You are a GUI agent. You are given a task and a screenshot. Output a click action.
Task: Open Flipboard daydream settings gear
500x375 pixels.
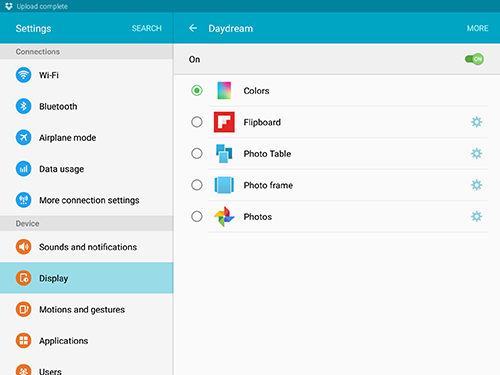tap(476, 122)
